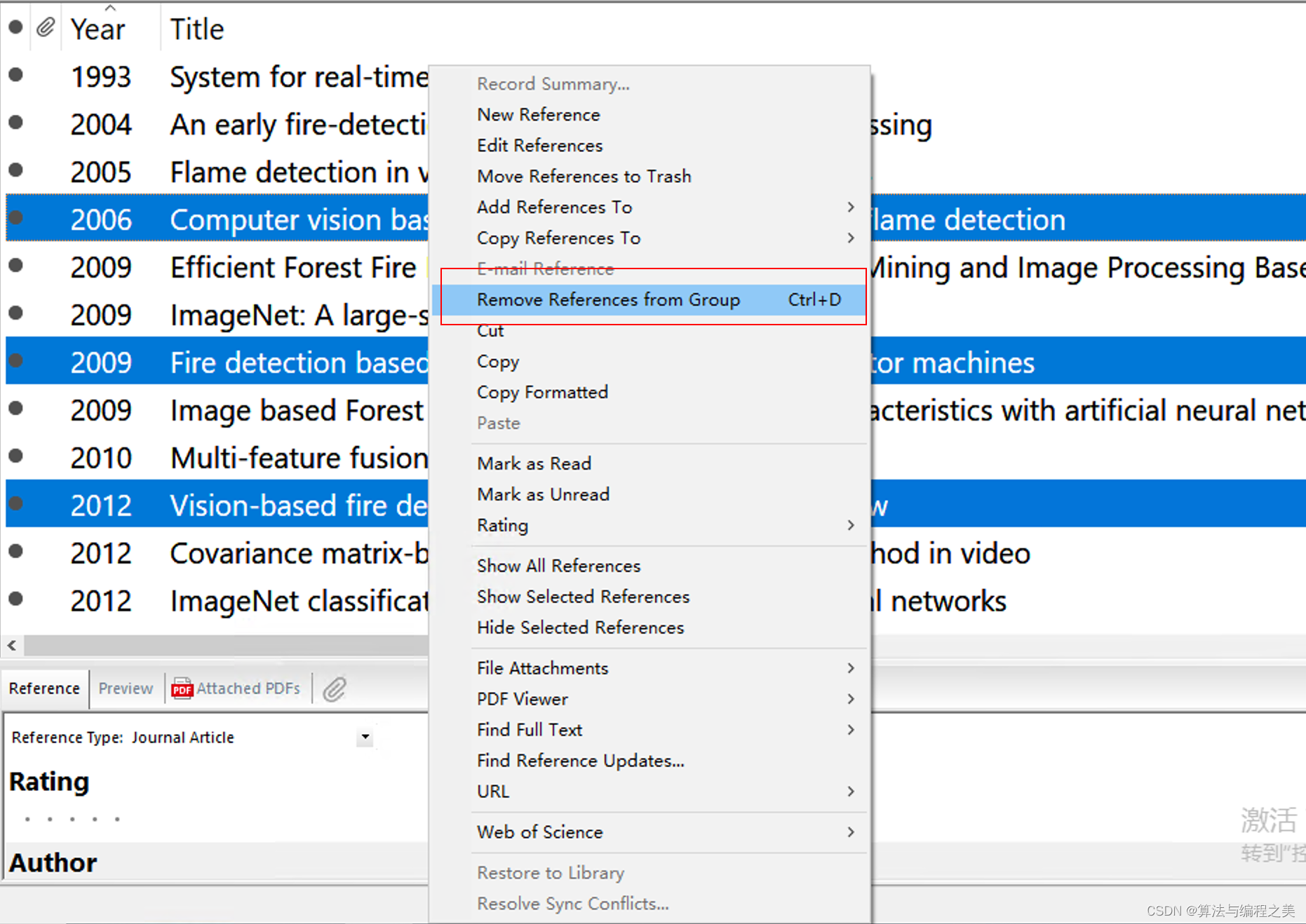Select Edit References menu entry
Screen dimensions: 1306x924
649,145
